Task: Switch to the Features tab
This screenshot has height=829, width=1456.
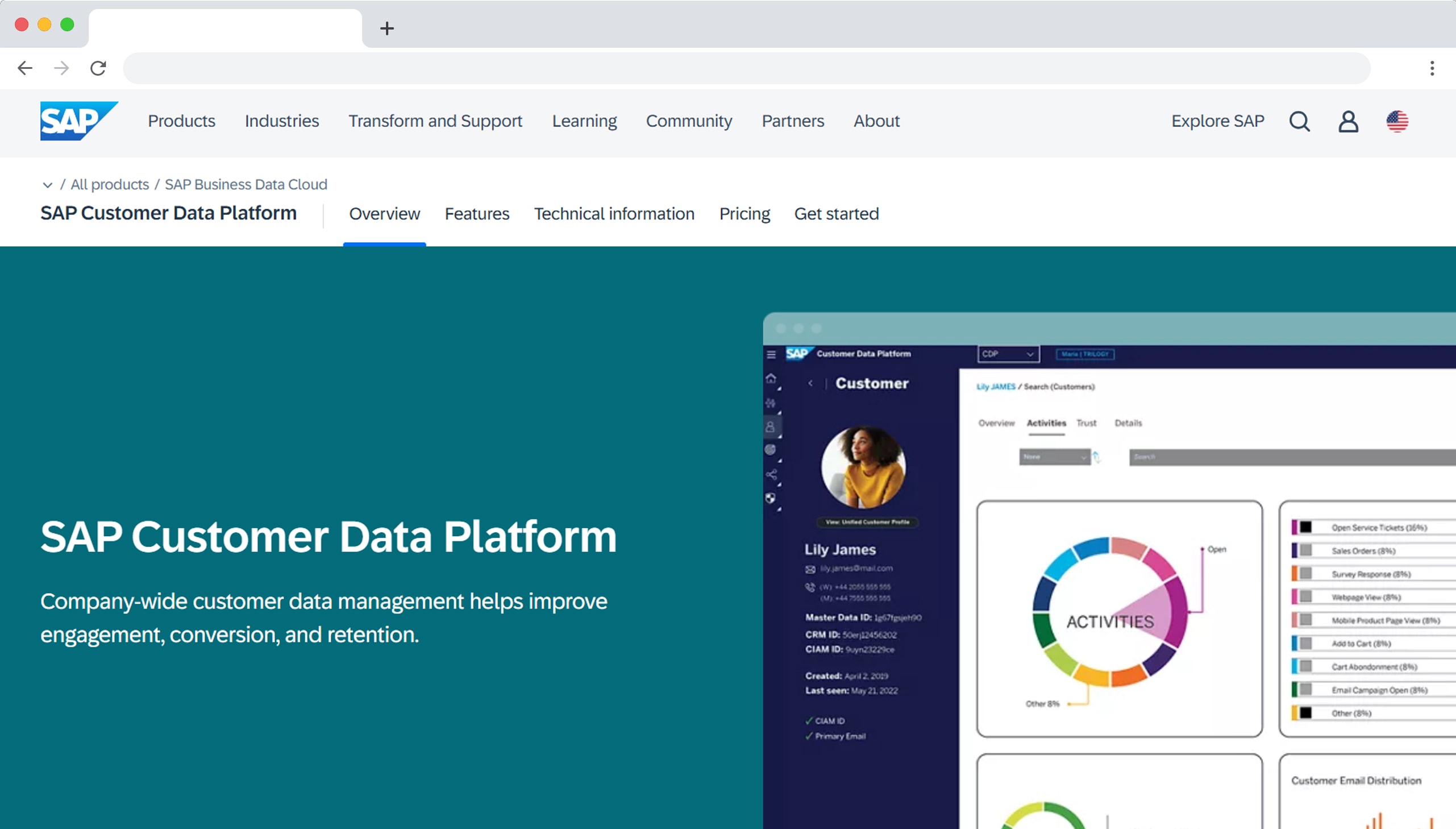Action: pos(477,214)
